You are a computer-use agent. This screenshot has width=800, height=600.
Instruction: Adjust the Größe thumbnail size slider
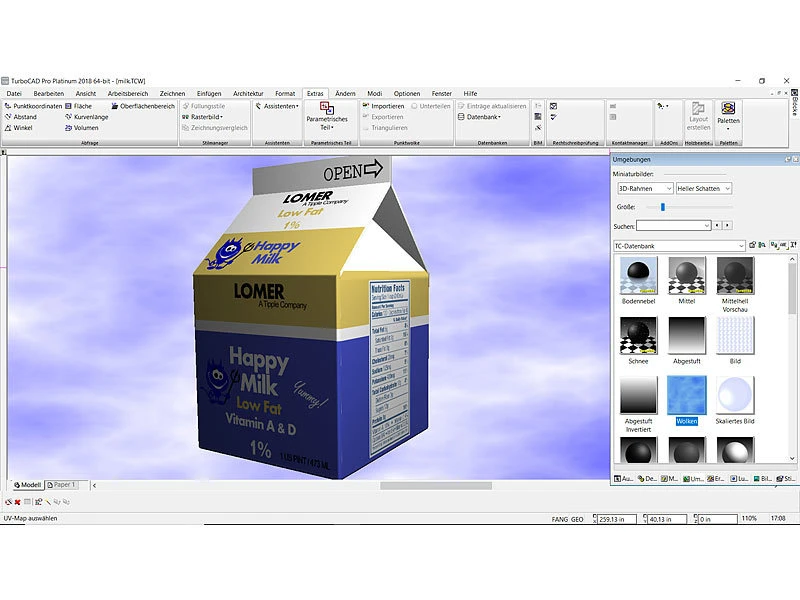[x=662, y=207]
